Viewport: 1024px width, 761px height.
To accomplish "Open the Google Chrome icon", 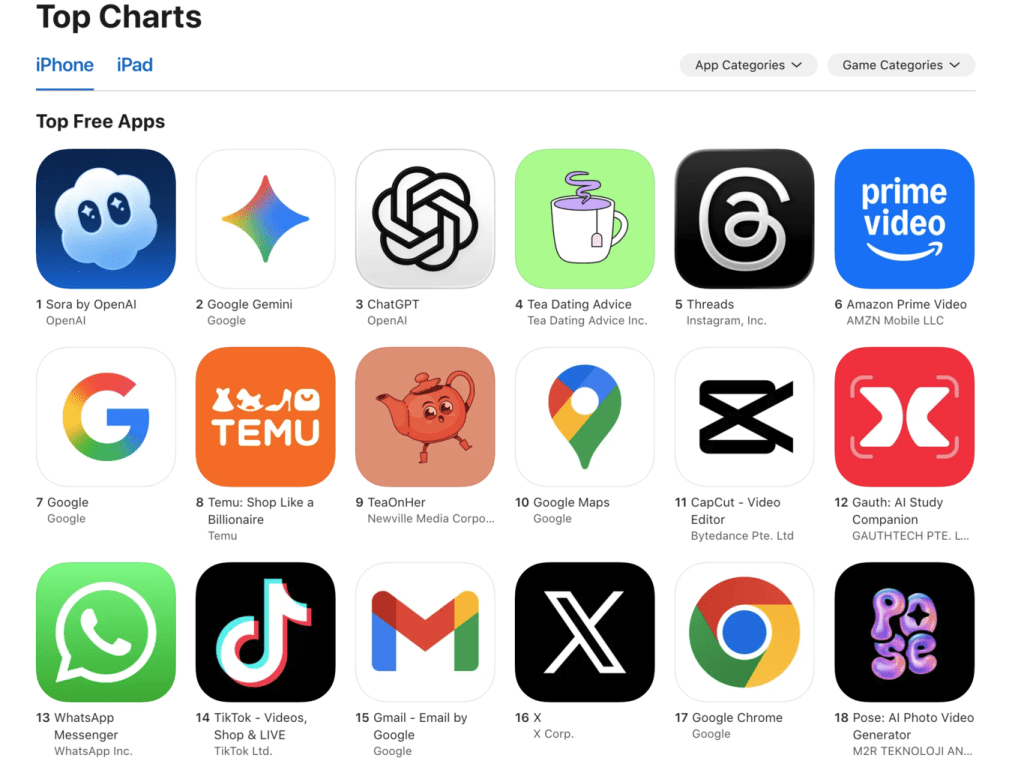I will pos(744,632).
